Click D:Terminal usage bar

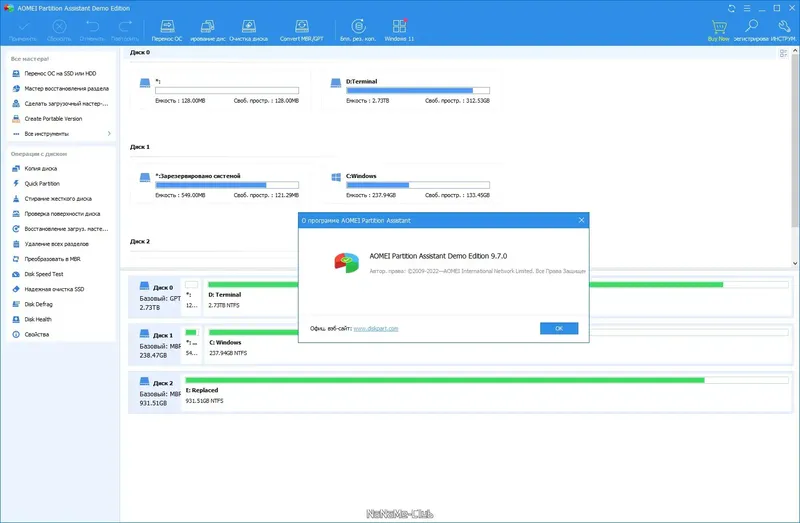418,90
